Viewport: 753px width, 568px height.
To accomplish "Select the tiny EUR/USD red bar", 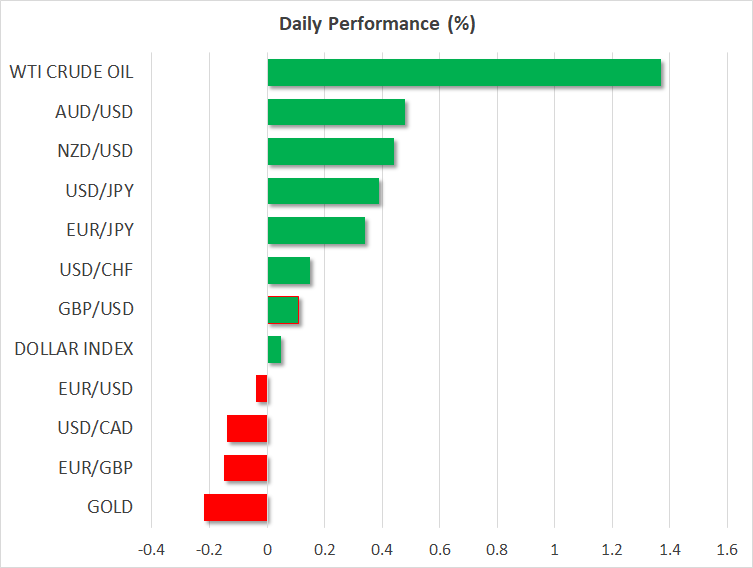I will coord(262,388).
